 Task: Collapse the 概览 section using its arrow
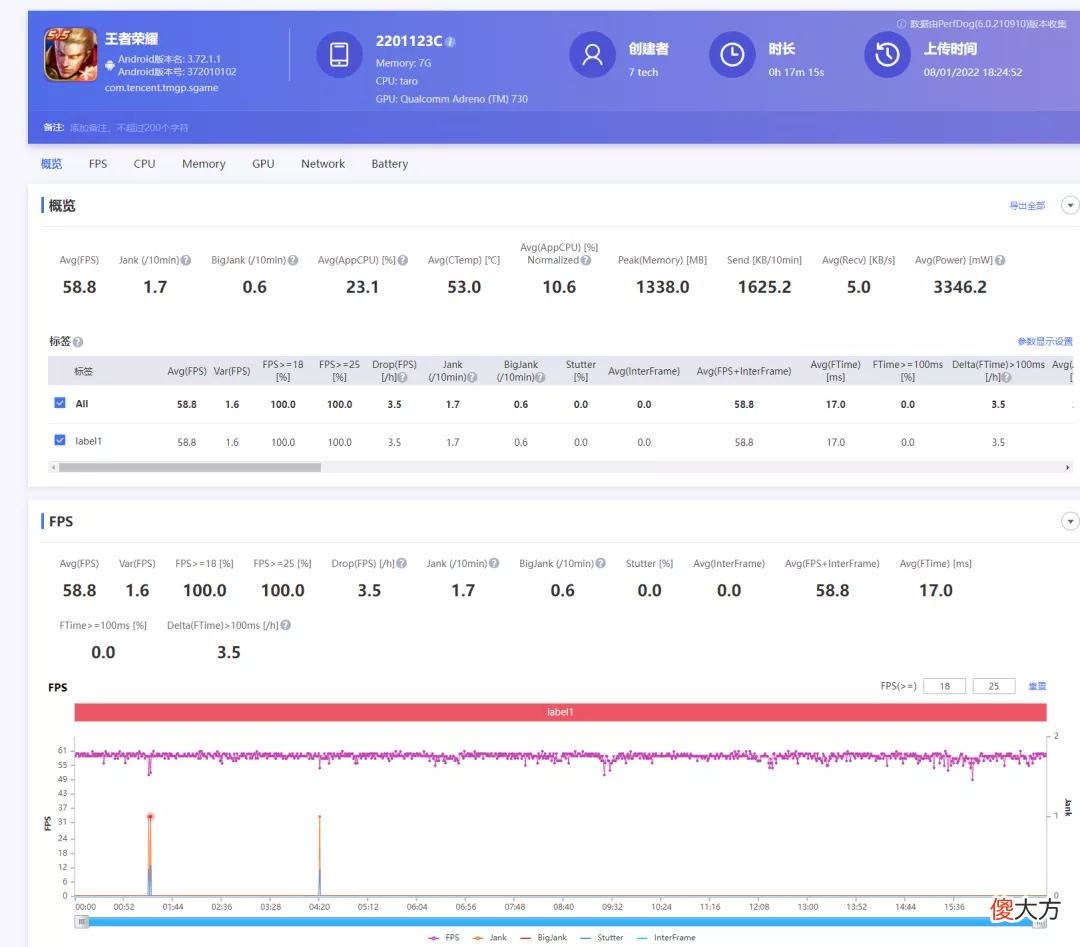pos(1070,205)
